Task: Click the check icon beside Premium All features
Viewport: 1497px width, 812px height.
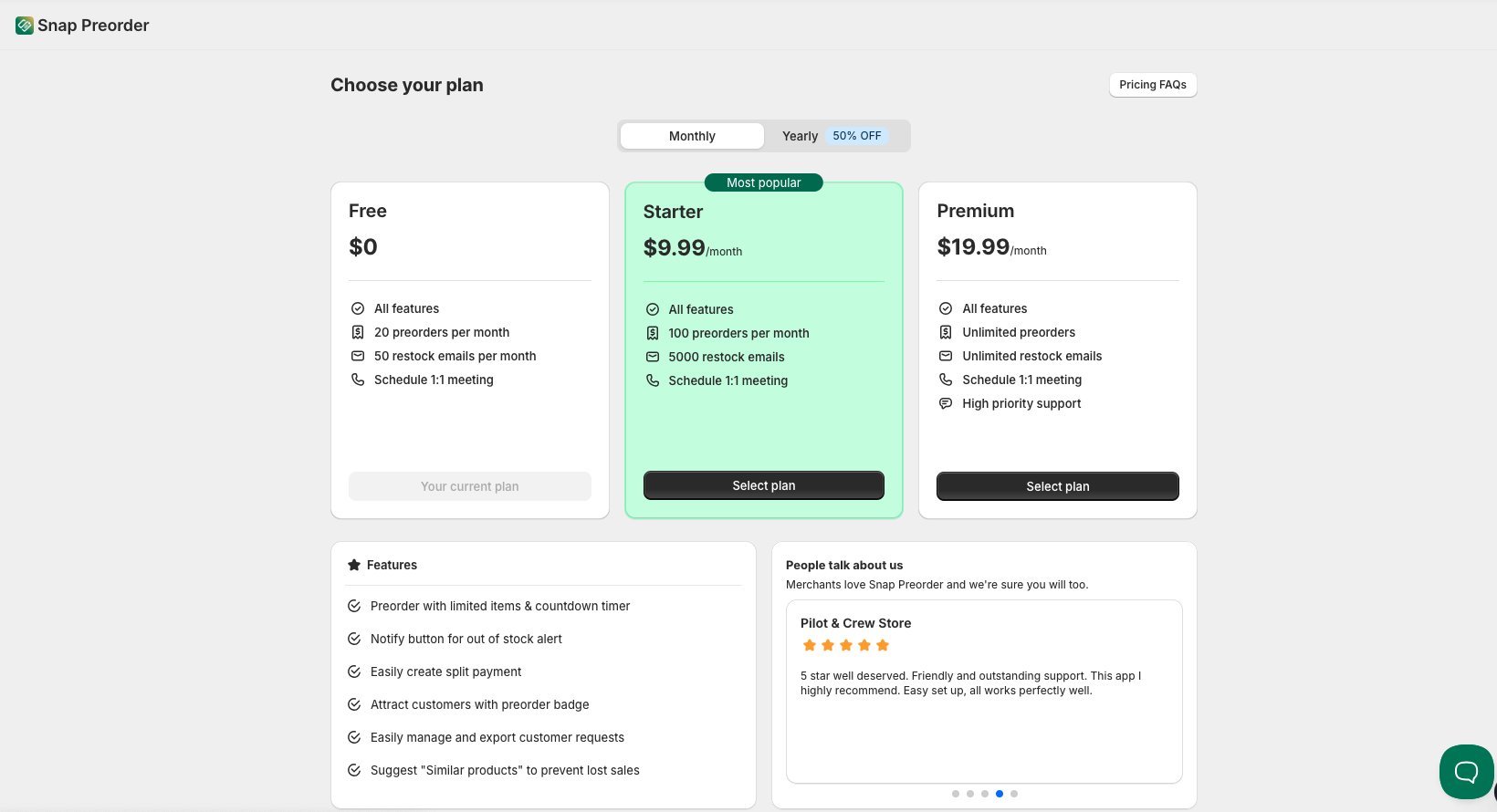Action: pyautogui.click(x=946, y=308)
